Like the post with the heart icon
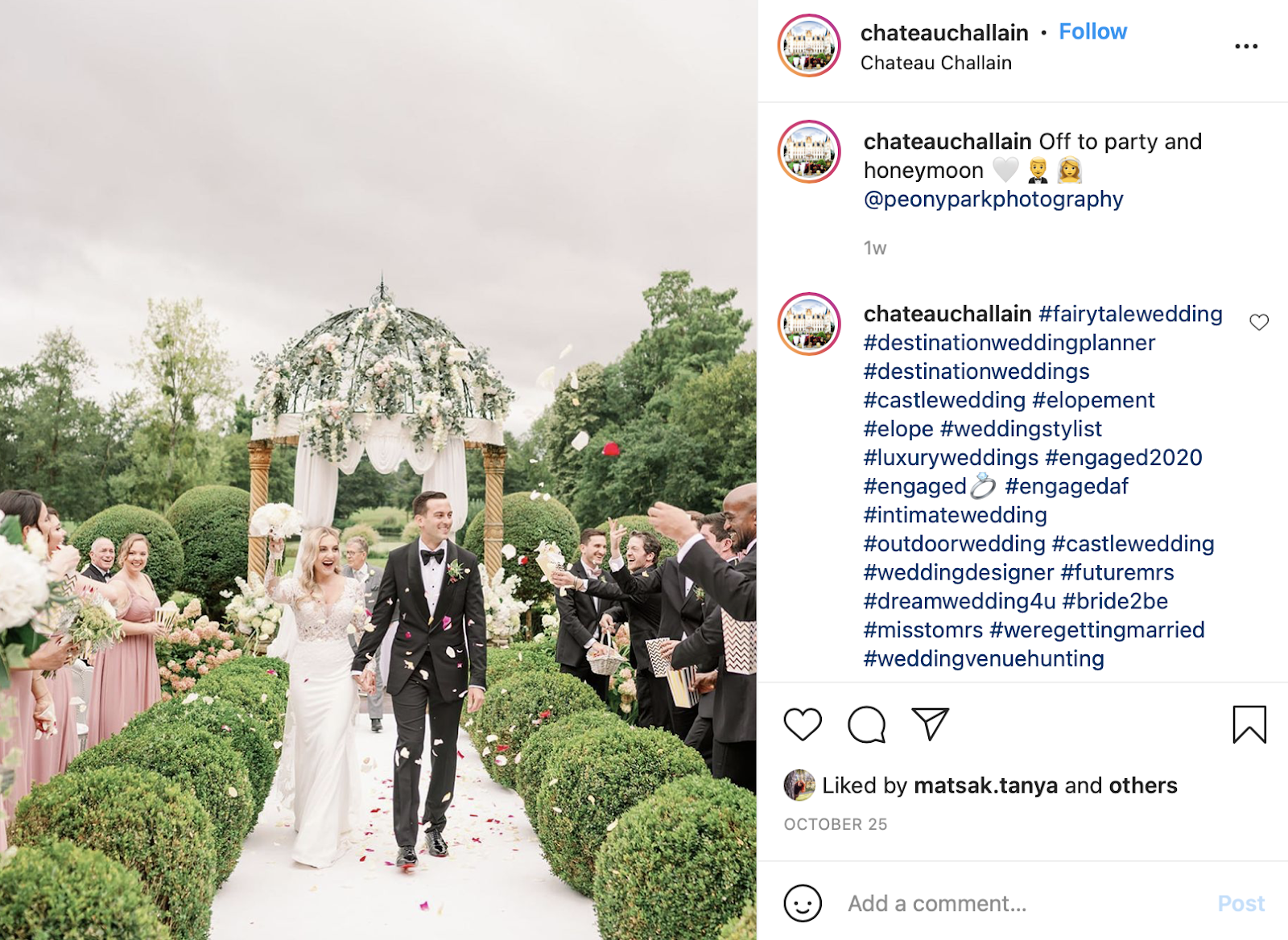Viewport: 1288px width, 940px height. pos(803,724)
